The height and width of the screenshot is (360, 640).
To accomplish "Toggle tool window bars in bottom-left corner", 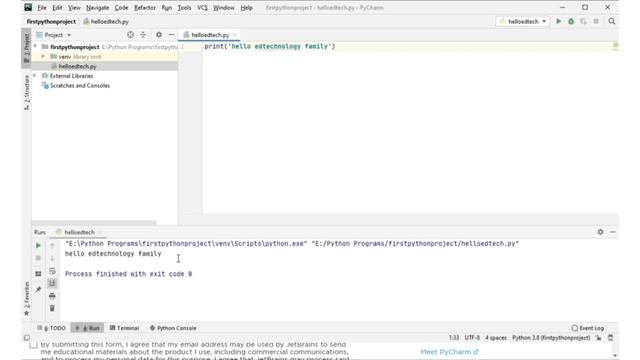I will tap(27, 338).
